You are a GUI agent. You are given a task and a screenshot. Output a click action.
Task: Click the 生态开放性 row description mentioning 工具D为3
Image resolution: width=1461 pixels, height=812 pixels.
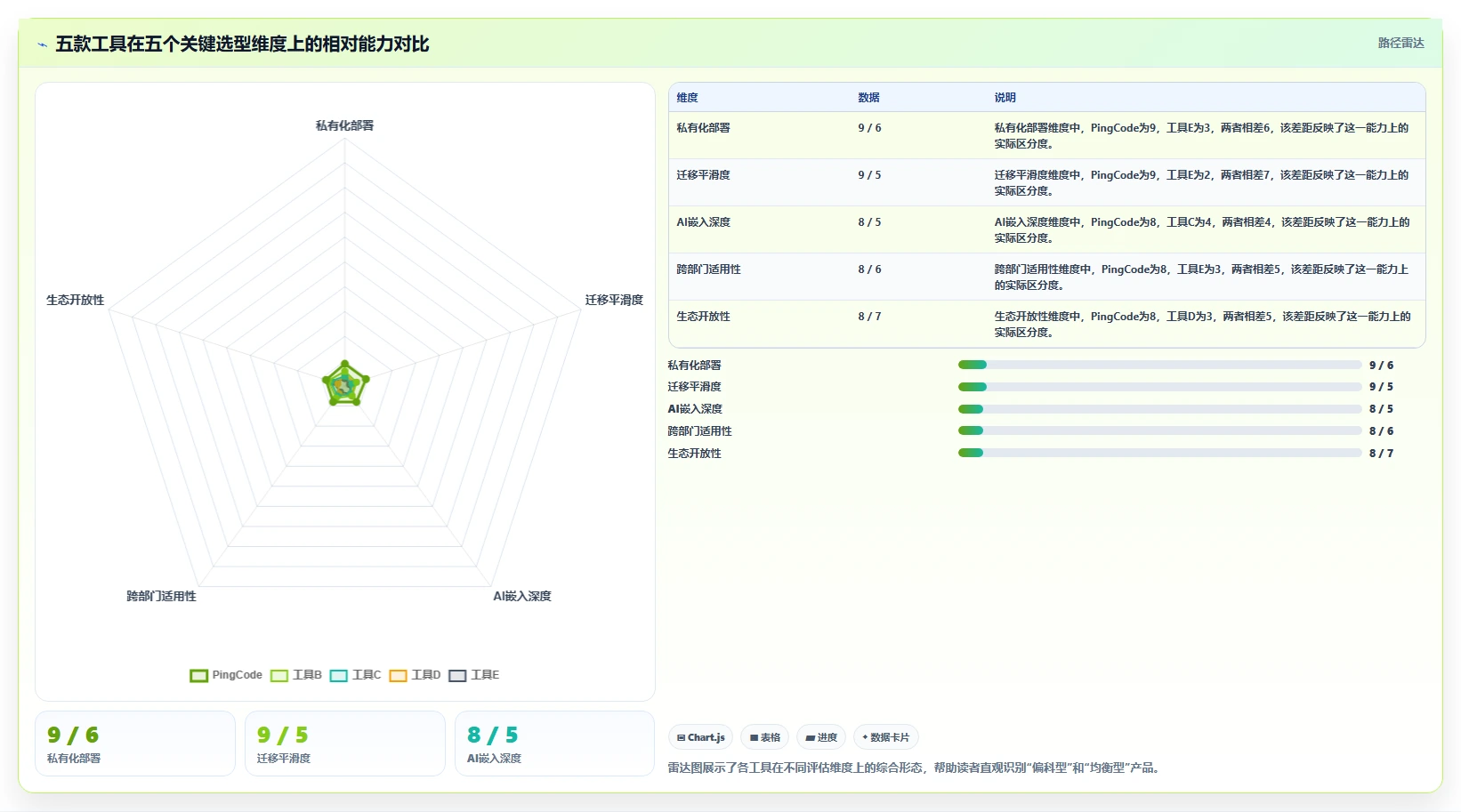(x=1202, y=324)
